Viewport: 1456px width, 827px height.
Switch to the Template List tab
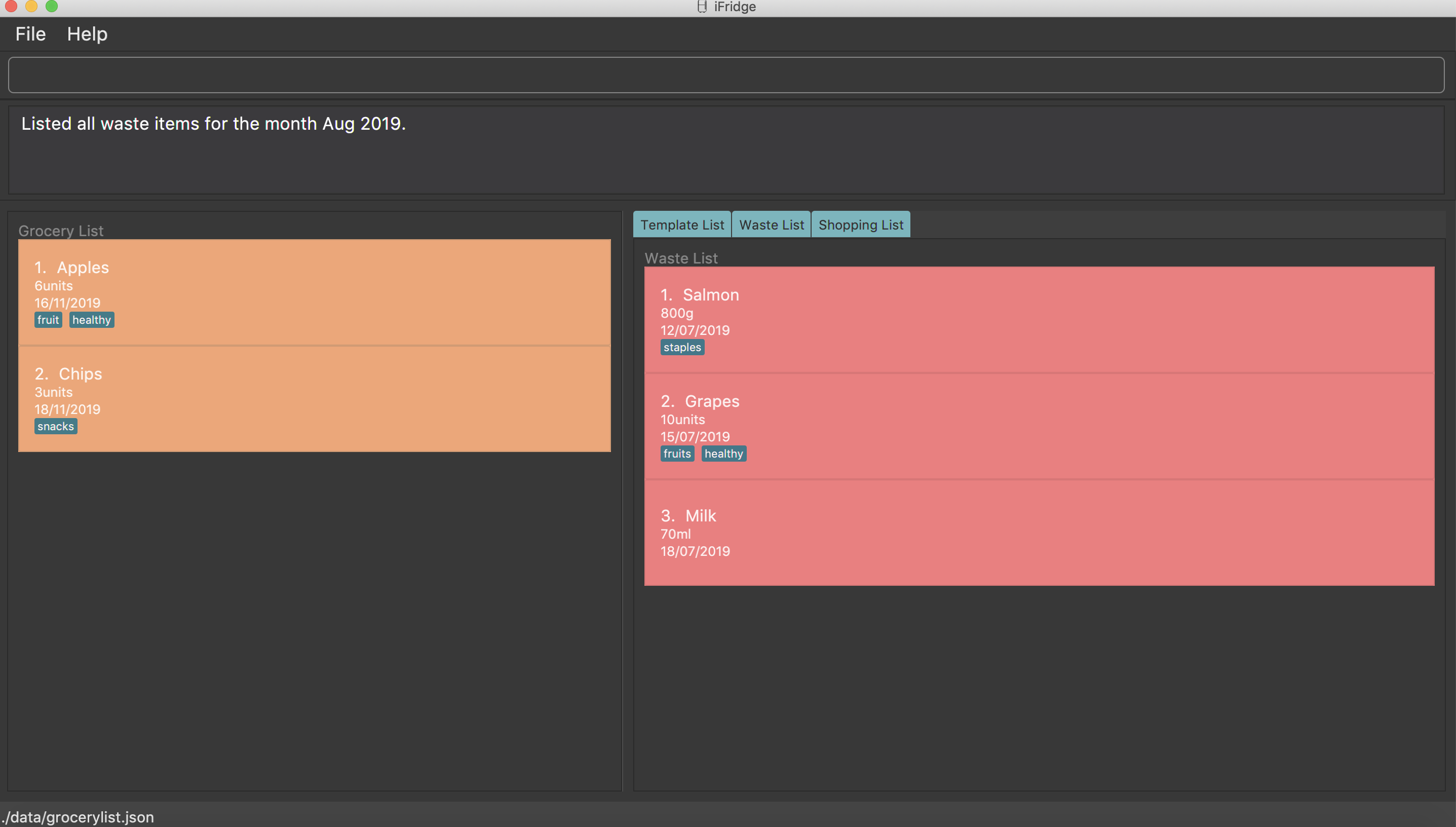point(681,225)
